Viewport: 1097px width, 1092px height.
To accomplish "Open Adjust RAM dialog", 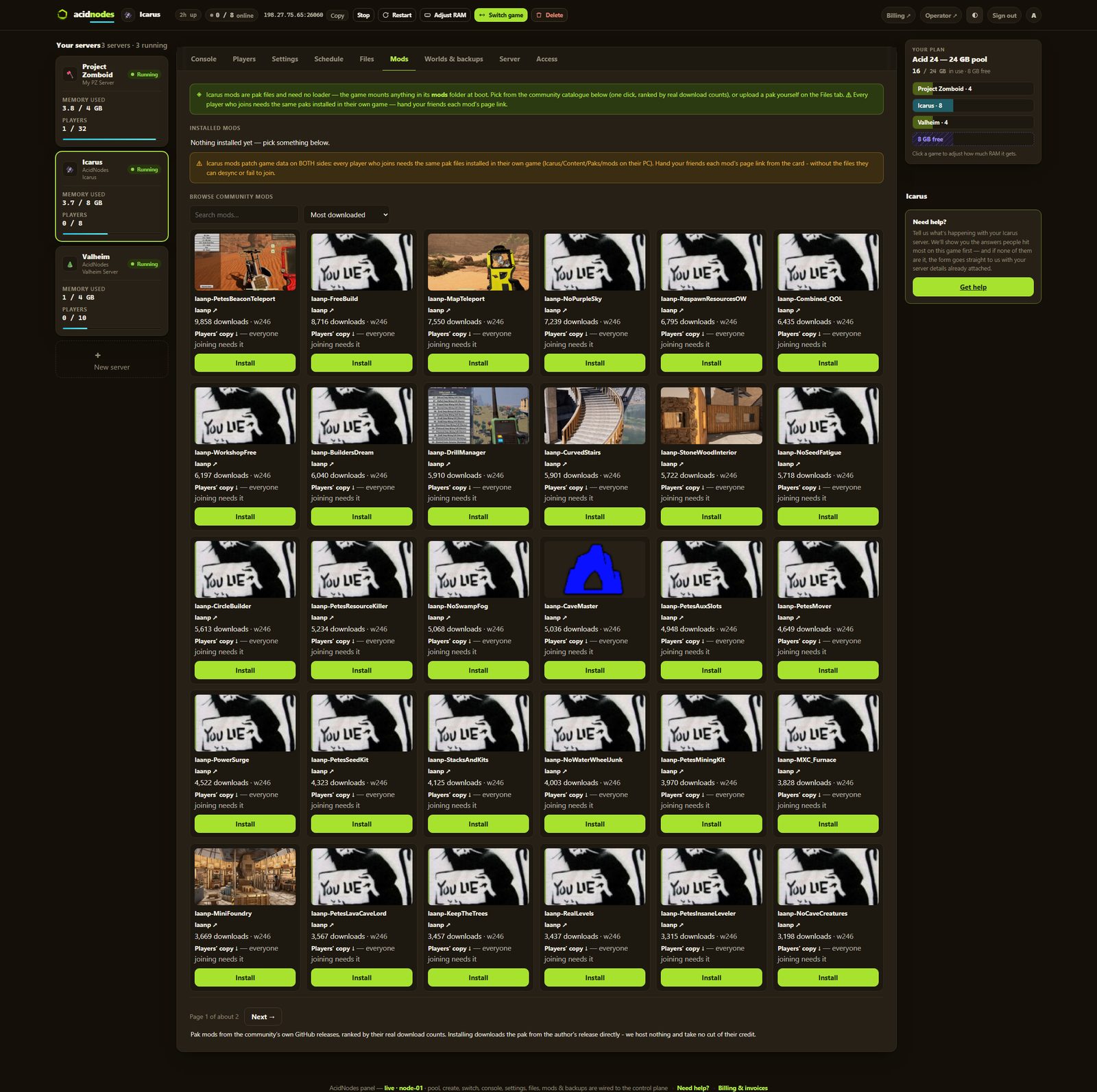I will 445,15.
